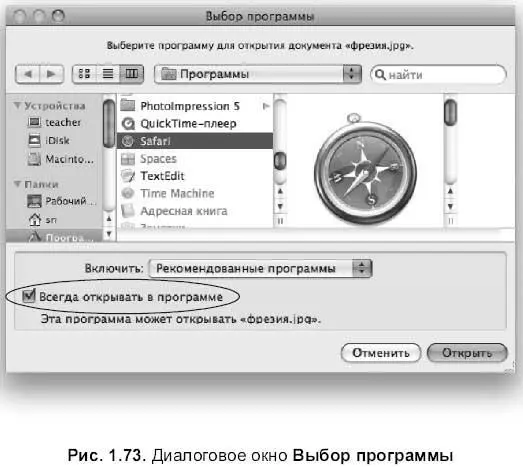Screen dimensions: 523x467
Task: Click the TextEdit app icon
Action: (128, 176)
